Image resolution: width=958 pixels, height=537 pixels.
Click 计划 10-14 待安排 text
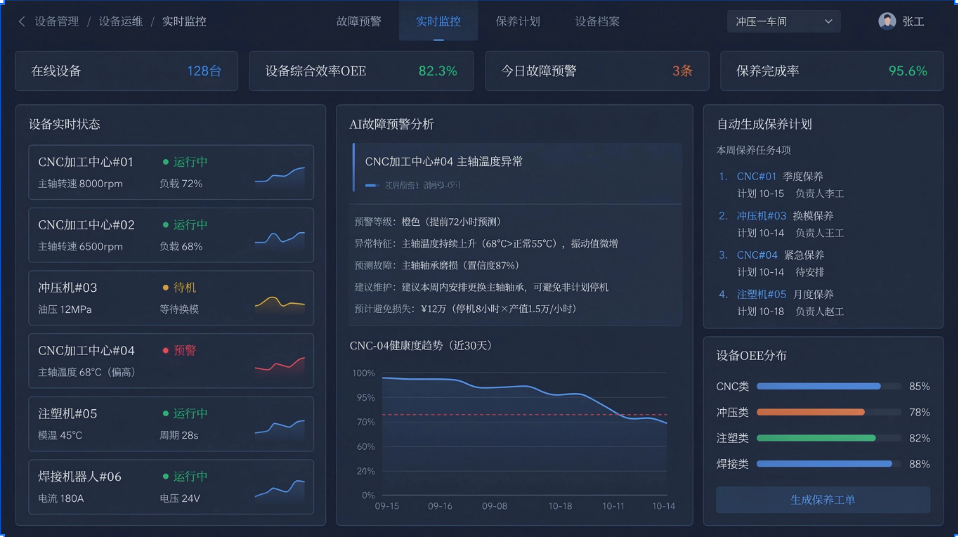(780, 272)
